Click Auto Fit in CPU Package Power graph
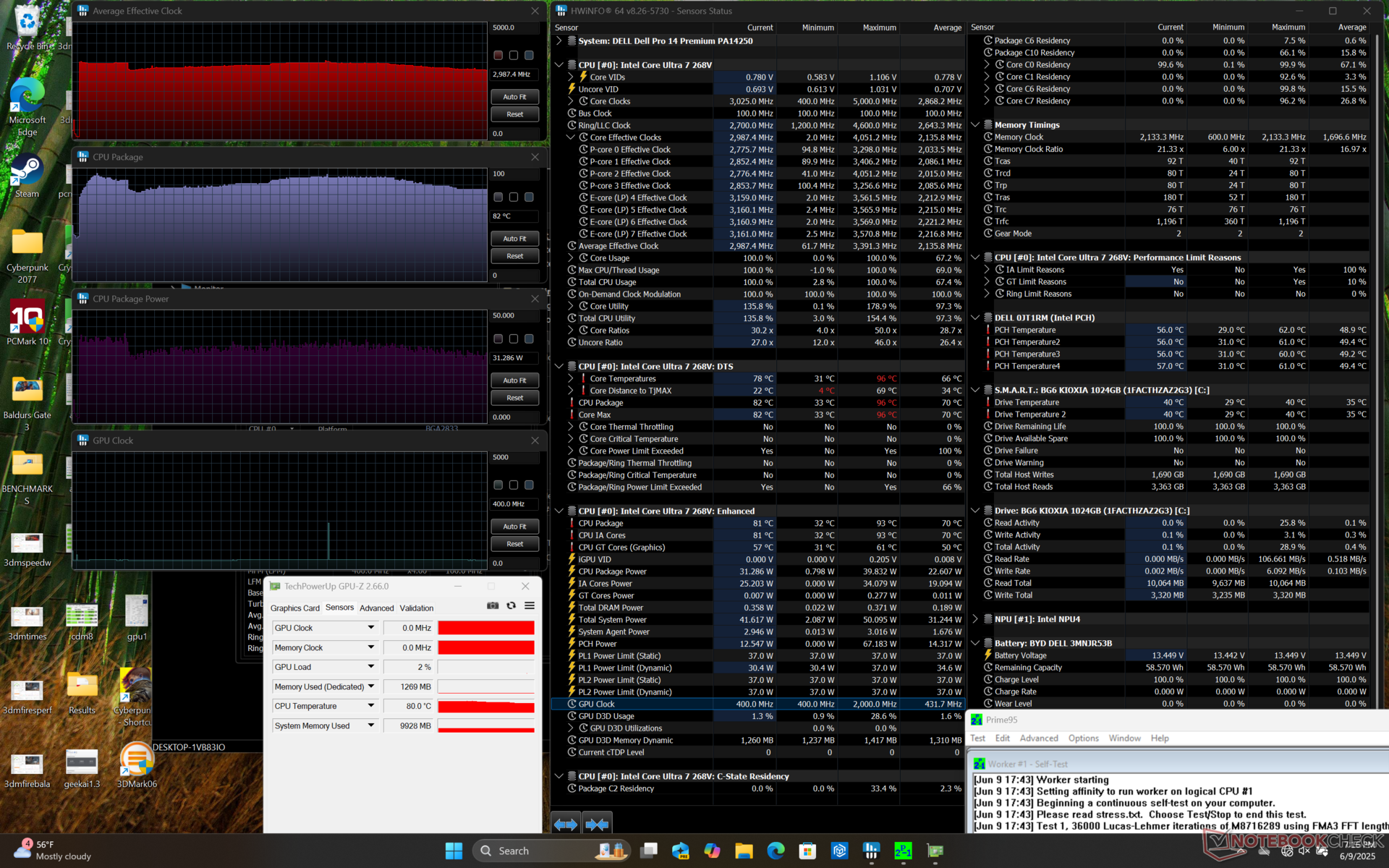 tap(514, 380)
